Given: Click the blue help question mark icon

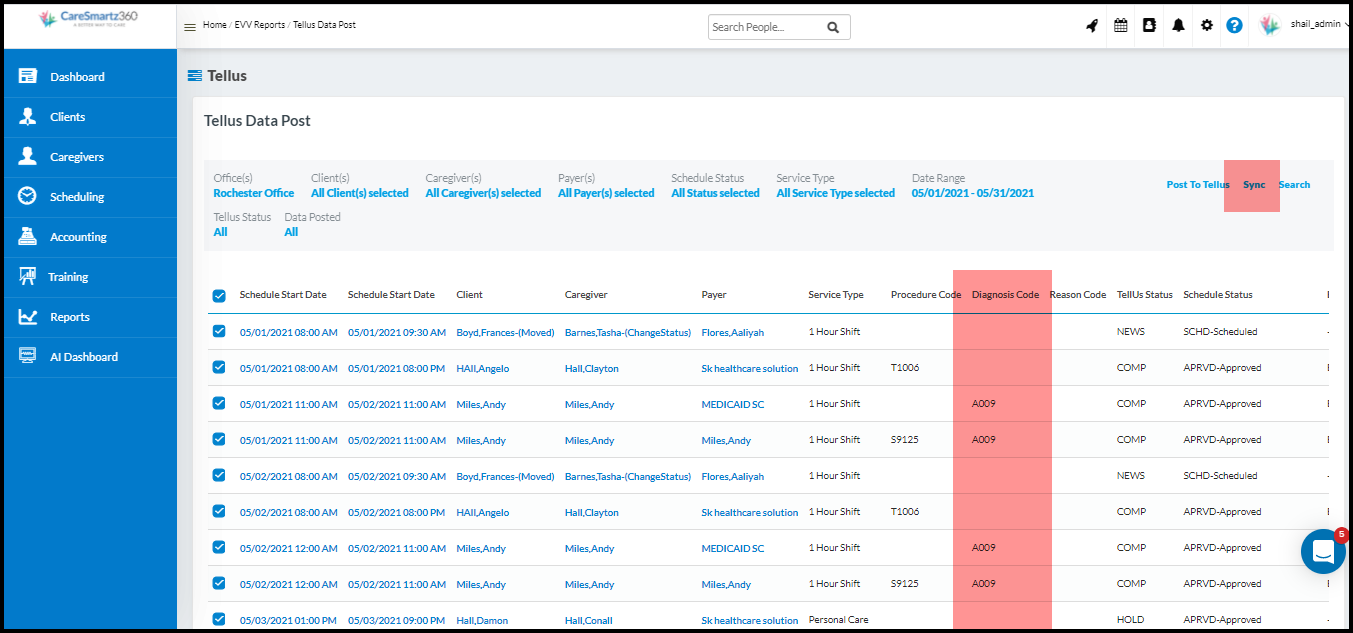Looking at the screenshot, I should pyautogui.click(x=1235, y=26).
